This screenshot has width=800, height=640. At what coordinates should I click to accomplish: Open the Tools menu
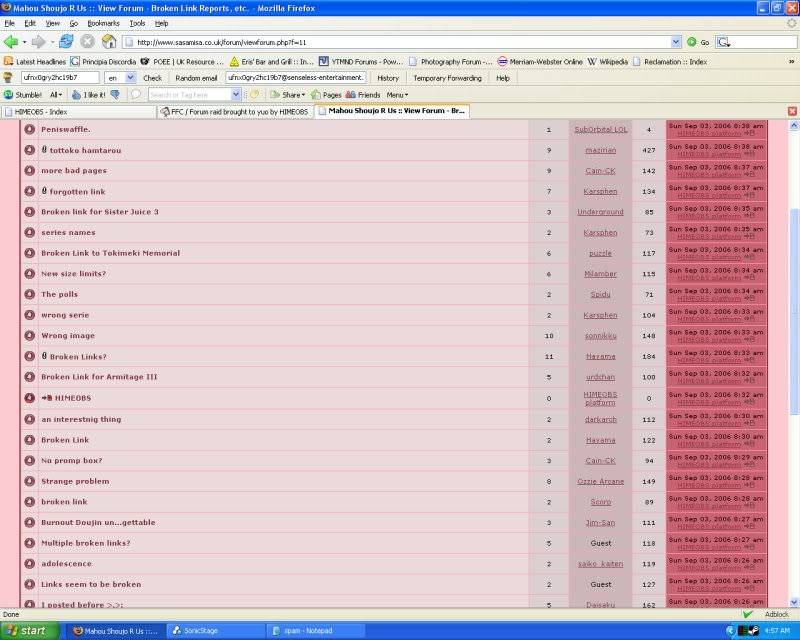[137, 23]
